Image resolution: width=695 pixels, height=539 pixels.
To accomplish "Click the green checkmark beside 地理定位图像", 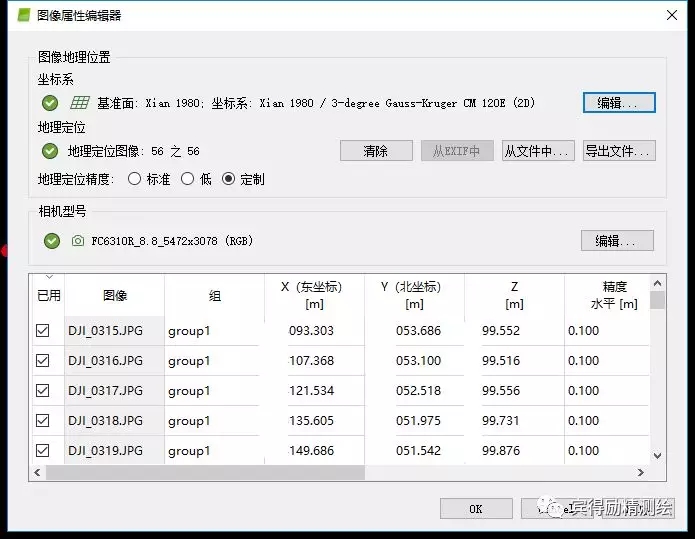I will [50, 151].
